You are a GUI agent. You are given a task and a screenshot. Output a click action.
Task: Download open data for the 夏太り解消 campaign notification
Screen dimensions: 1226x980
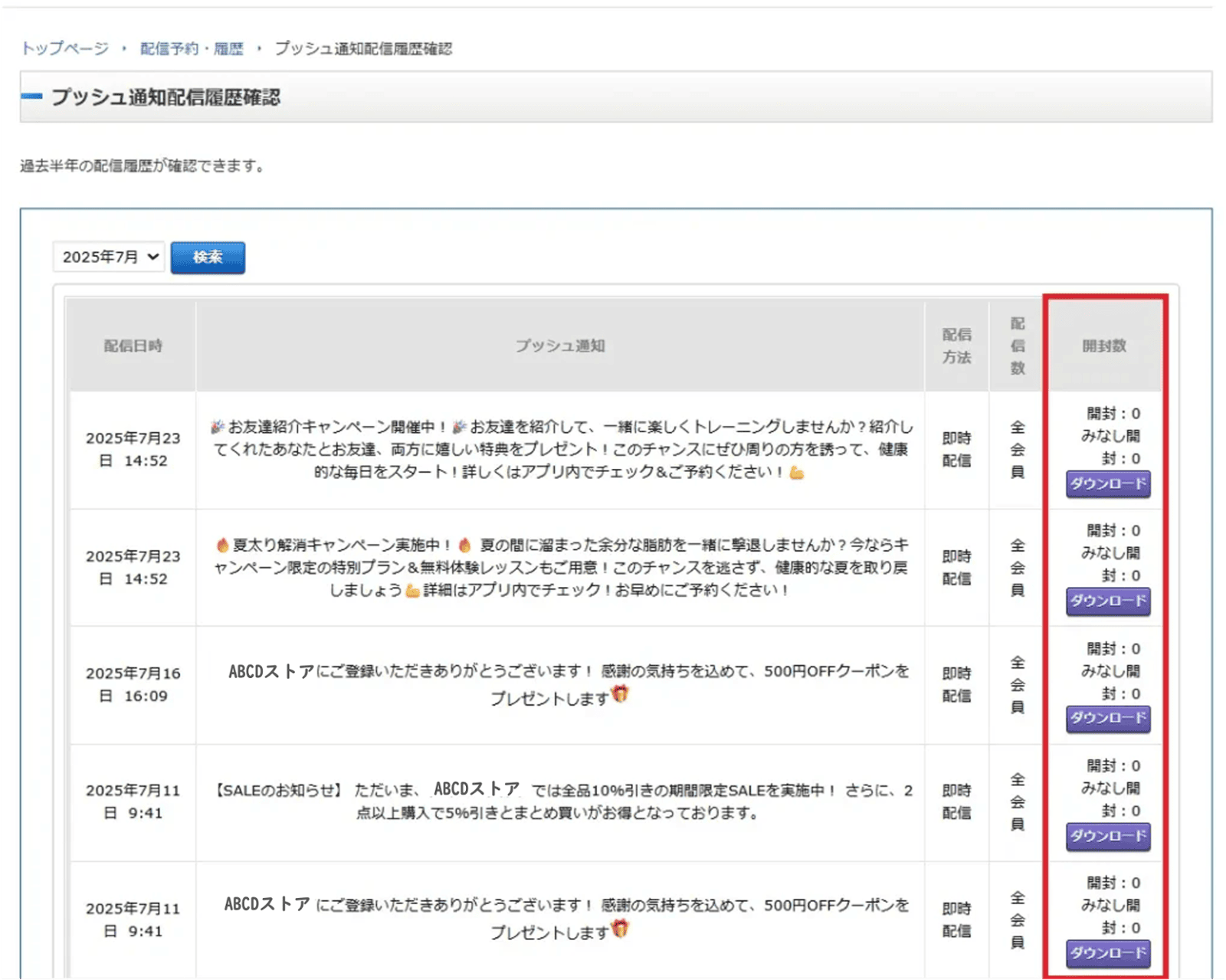pyautogui.click(x=1108, y=601)
